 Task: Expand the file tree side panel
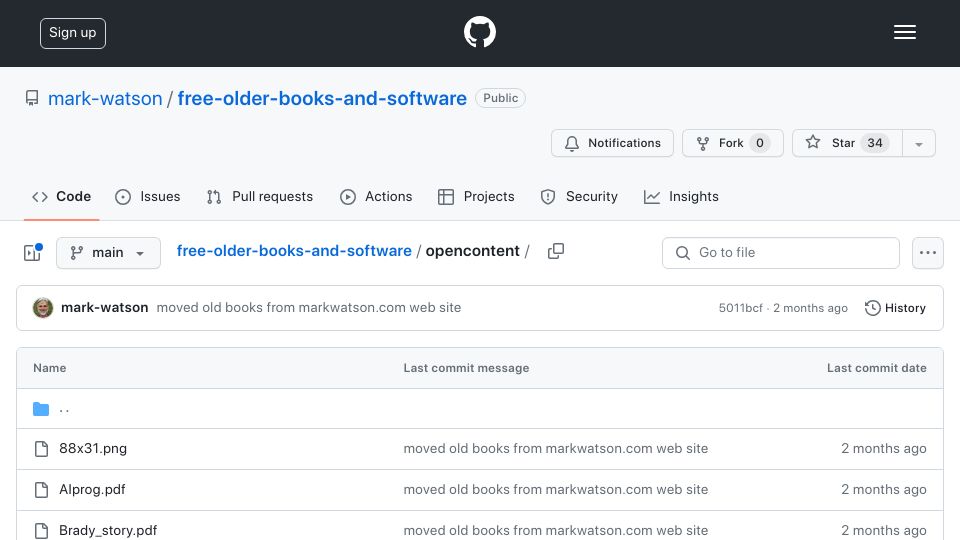[x=32, y=252]
